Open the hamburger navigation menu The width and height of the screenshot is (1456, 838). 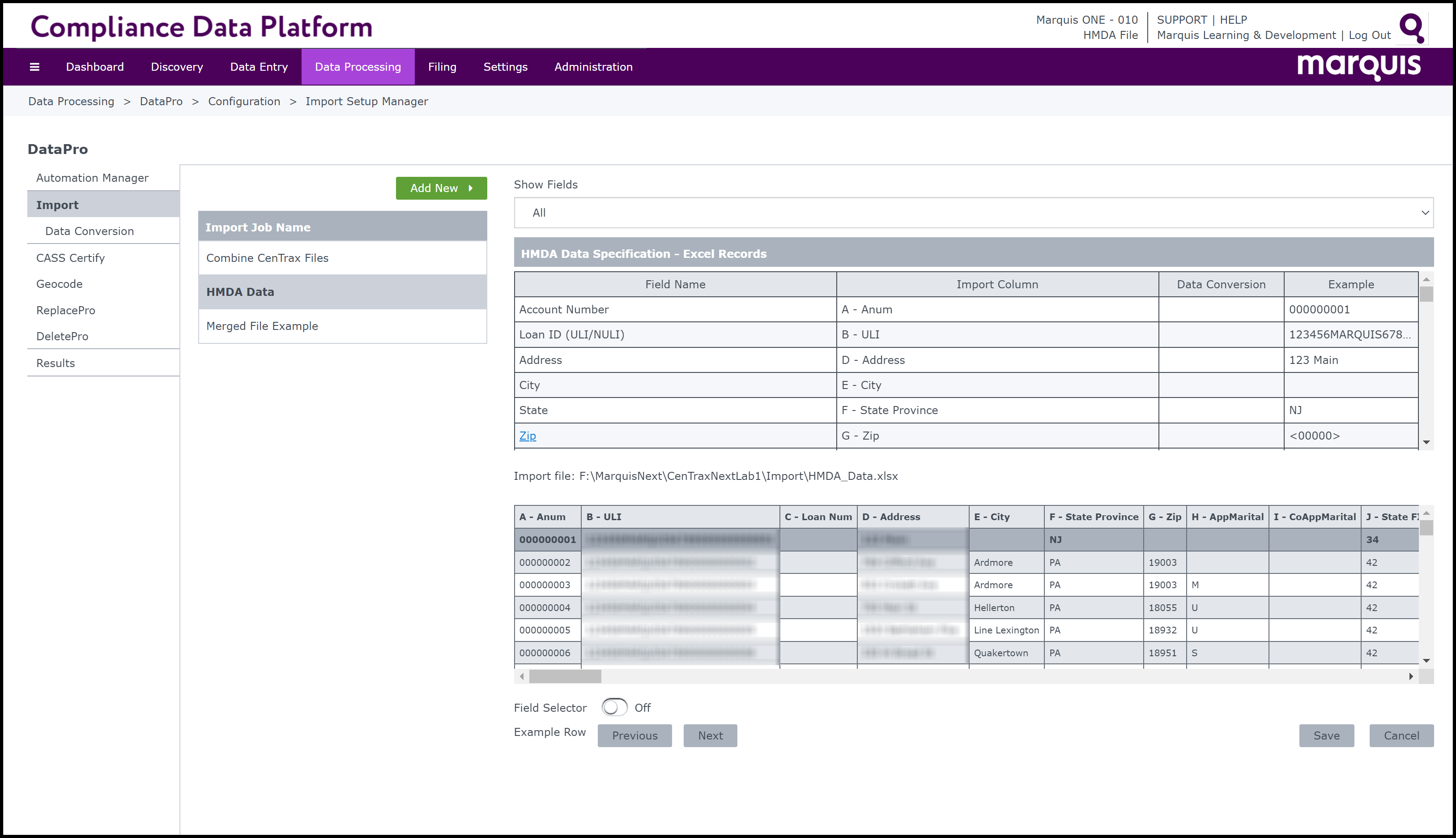[34, 67]
